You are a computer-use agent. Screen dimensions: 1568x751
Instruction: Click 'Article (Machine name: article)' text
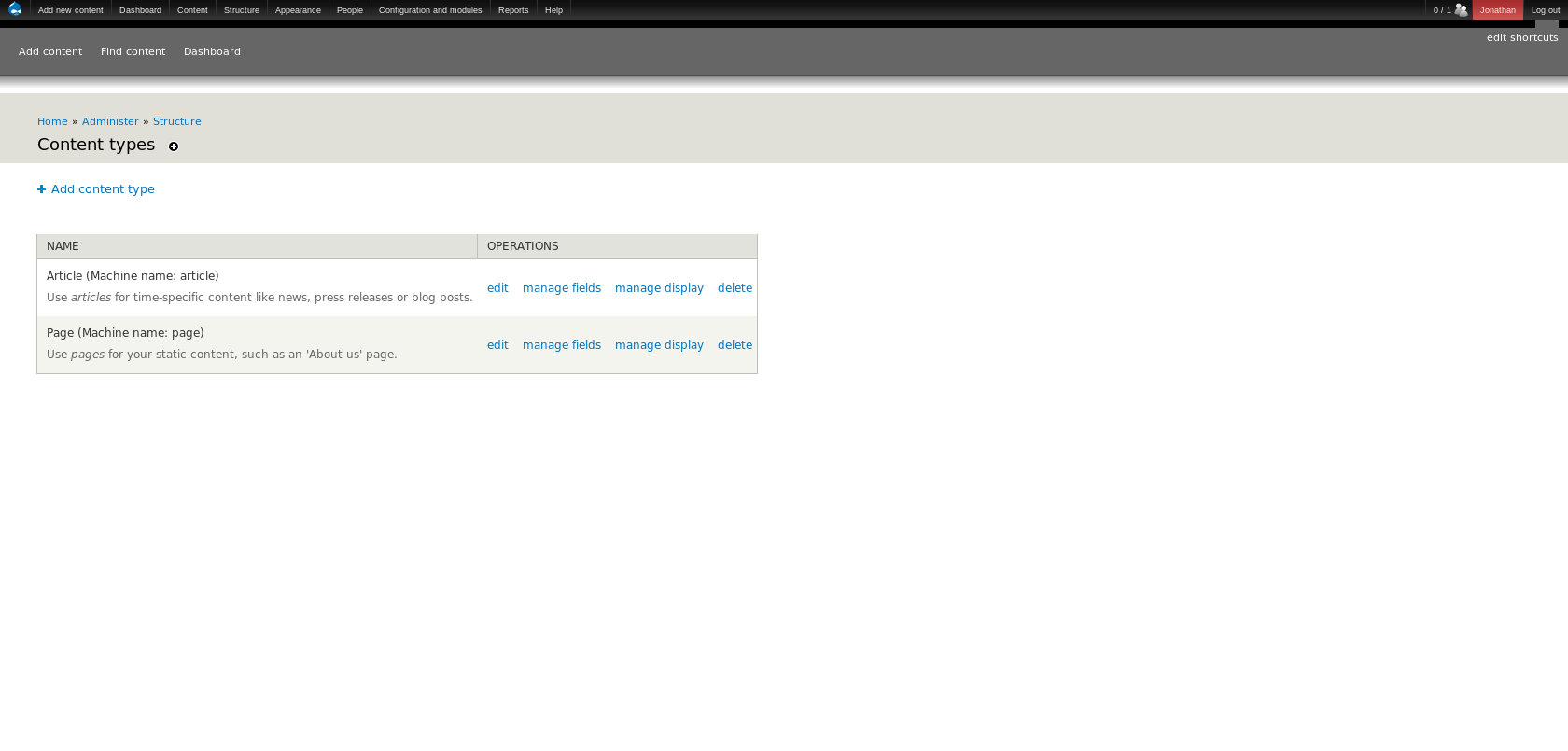[133, 276]
